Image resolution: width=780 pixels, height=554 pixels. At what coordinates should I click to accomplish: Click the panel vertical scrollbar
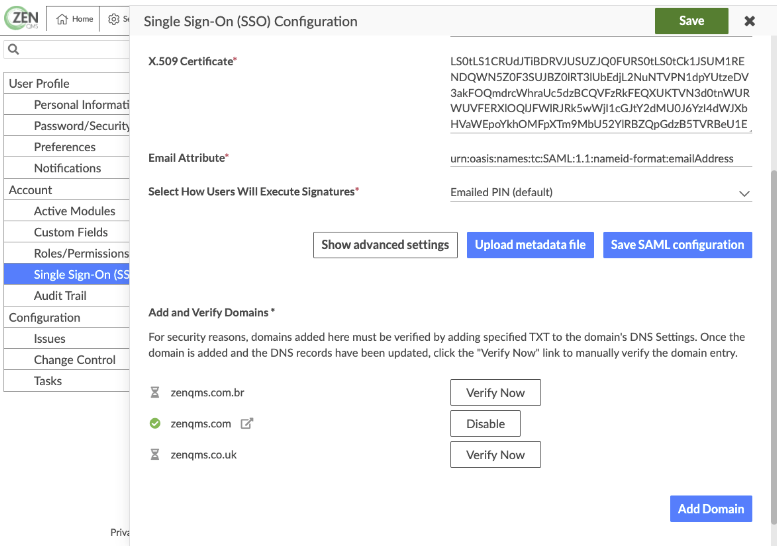click(773, 347)
